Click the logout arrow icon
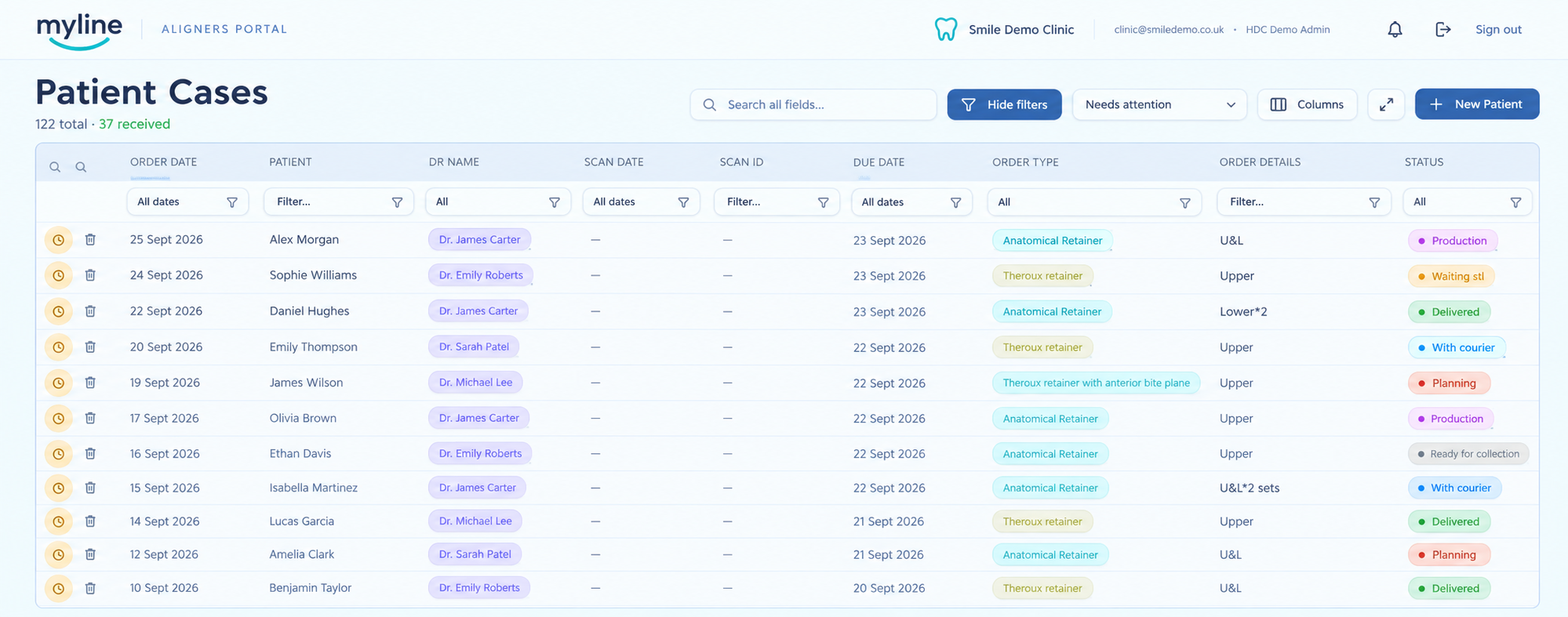Screen dimensions: 1568x617 pyautogui.click(x=1442, y=30)
